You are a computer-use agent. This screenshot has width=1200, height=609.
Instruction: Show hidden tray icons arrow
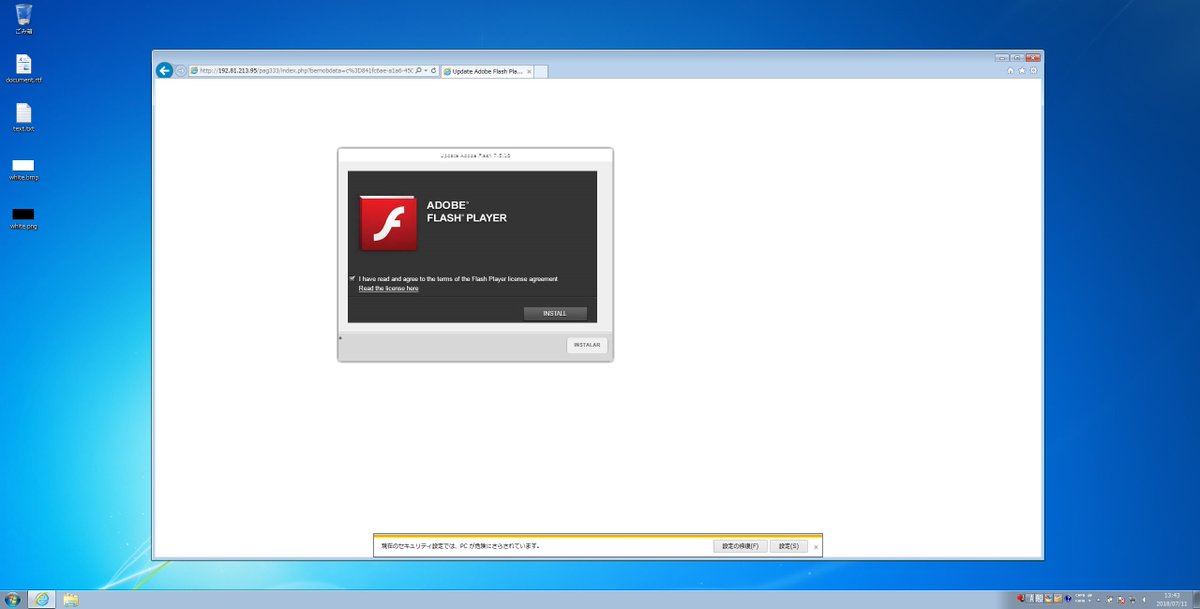[x=1098, y=599]
